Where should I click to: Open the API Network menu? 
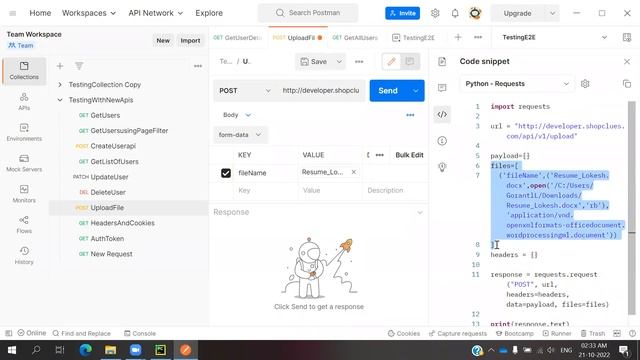pos(156,13)
